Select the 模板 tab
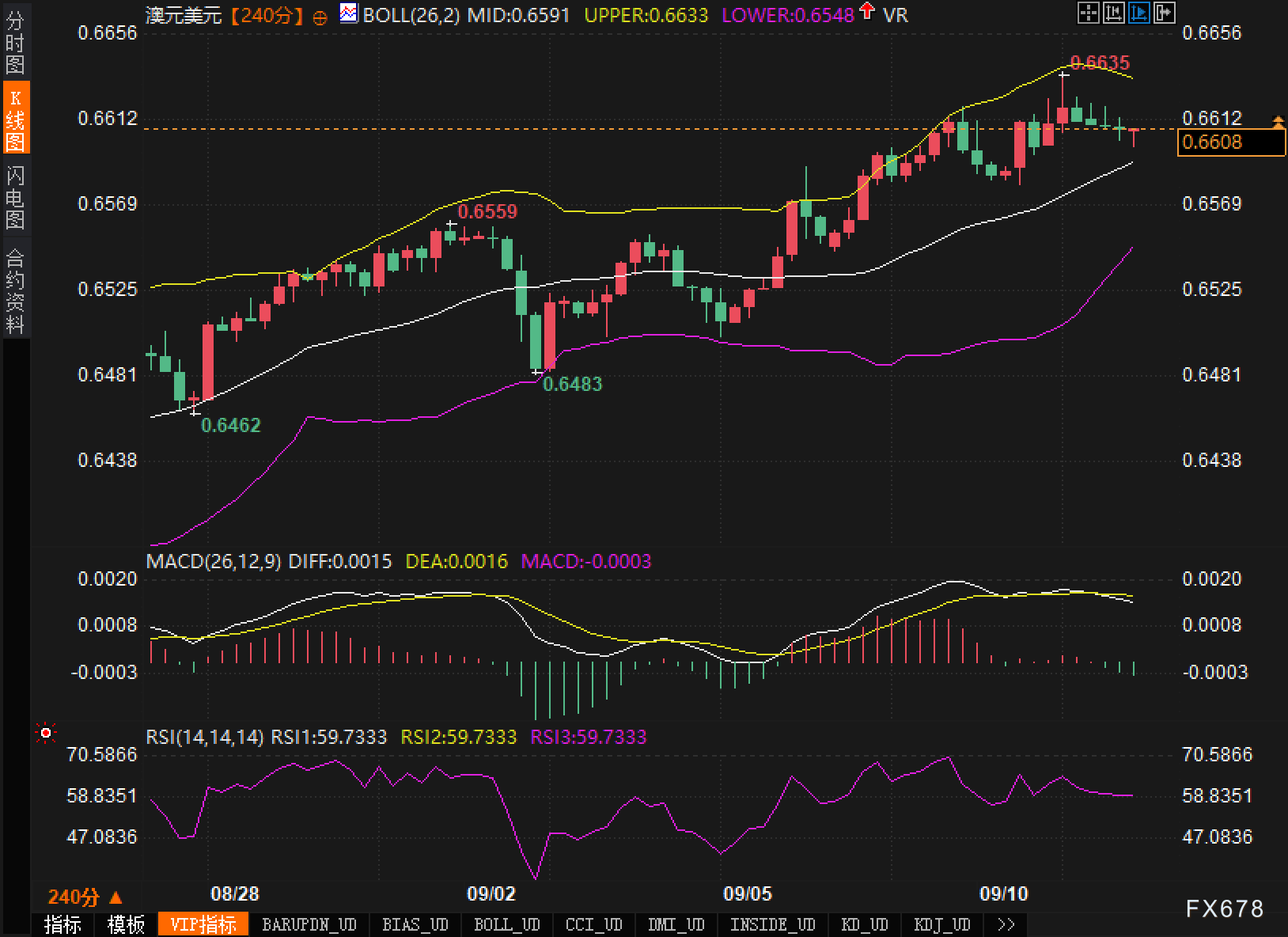The width and height of the screenshot is (1288, 937). (x=127, y=925)
